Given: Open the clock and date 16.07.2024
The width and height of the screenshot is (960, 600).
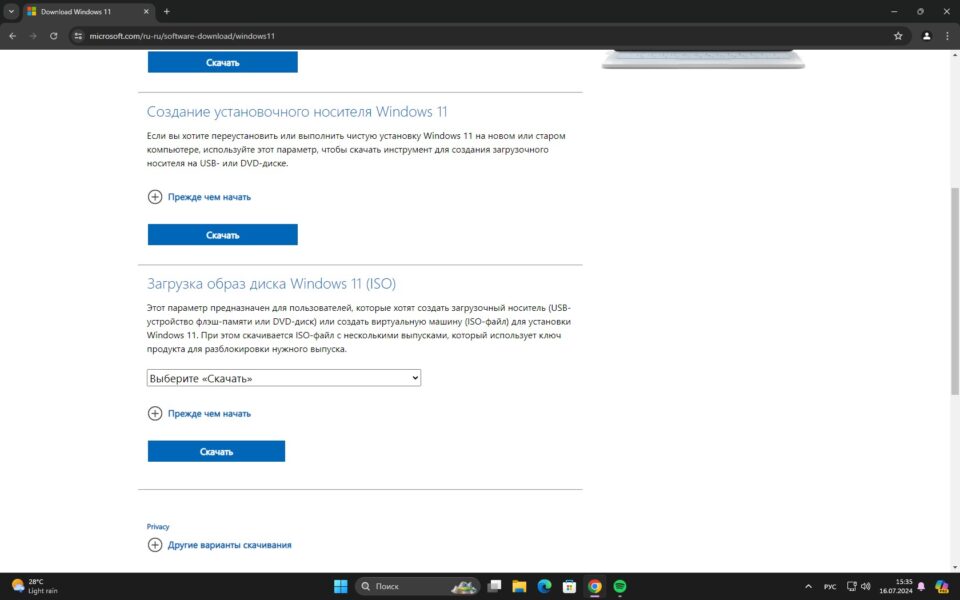Looking at the screenshot, I should pos(896,586).
